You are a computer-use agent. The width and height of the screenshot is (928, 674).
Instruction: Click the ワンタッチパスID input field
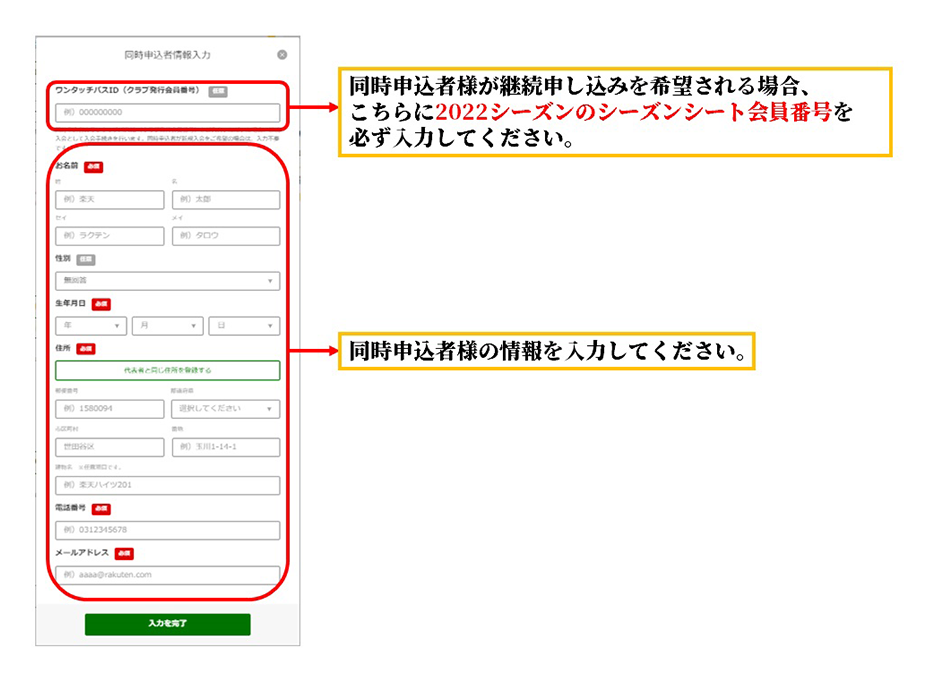click(167, 113)
